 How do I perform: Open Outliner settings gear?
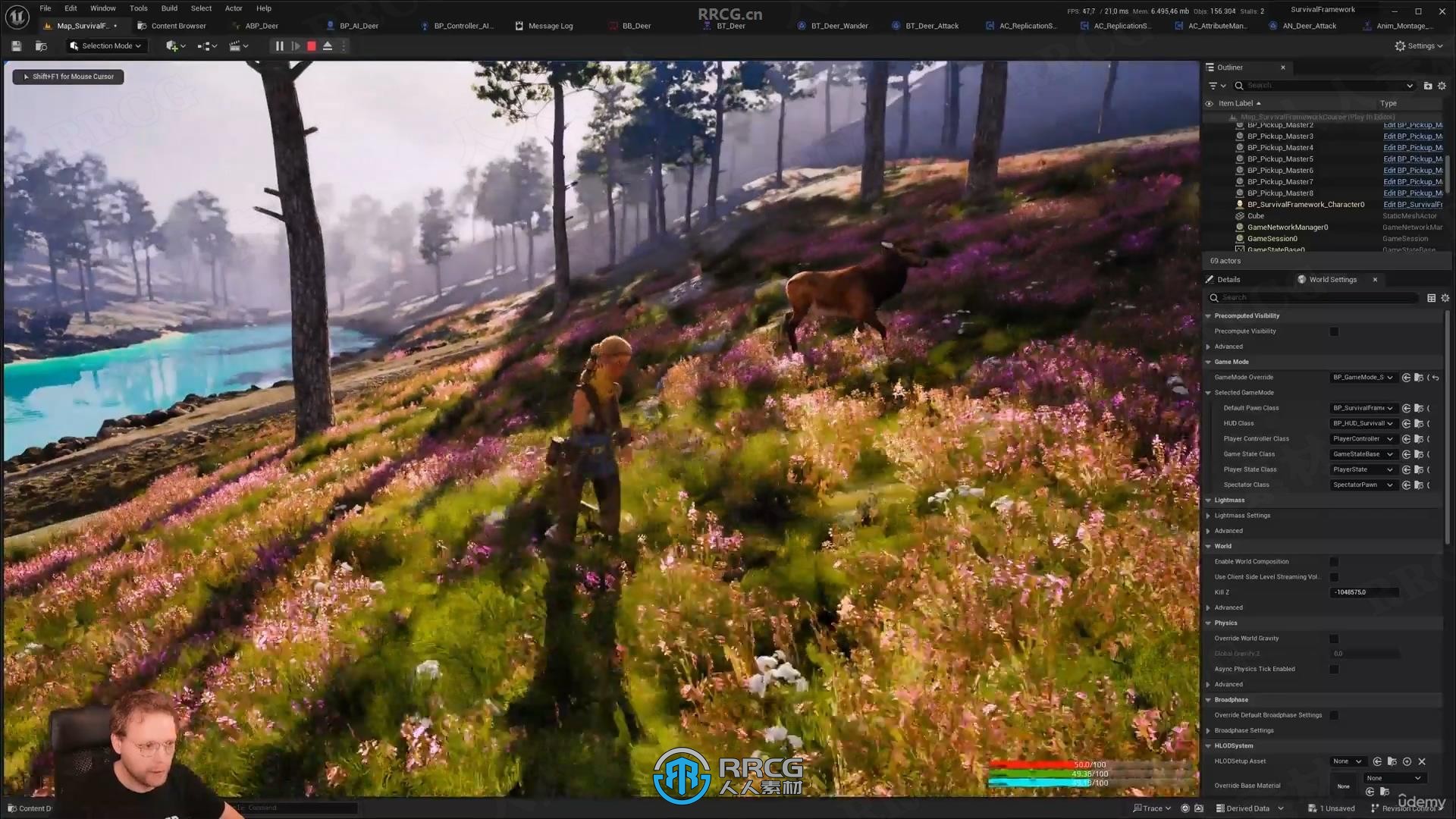point(1442,86)
